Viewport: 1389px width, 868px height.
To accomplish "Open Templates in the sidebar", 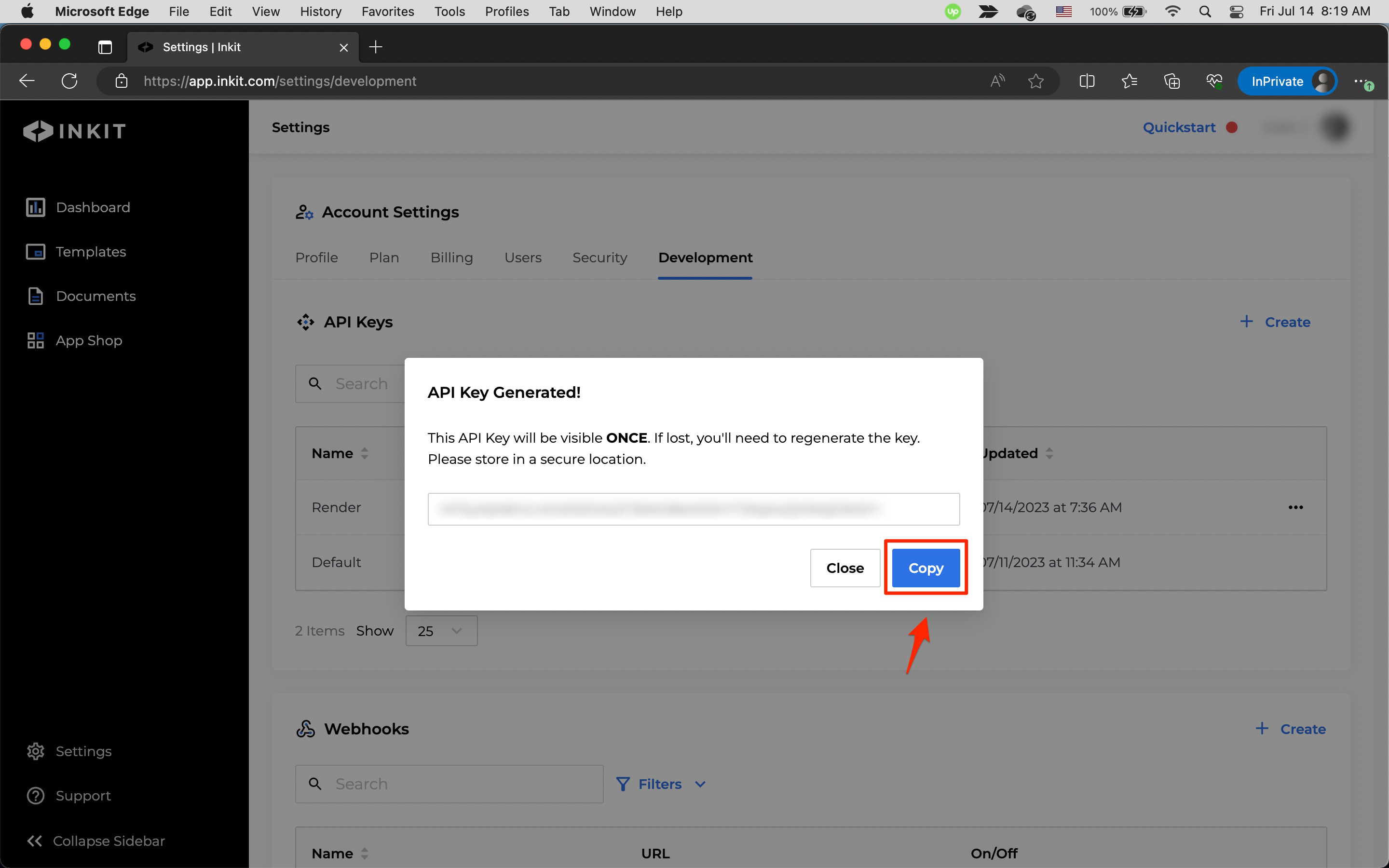I will point(91,251).
